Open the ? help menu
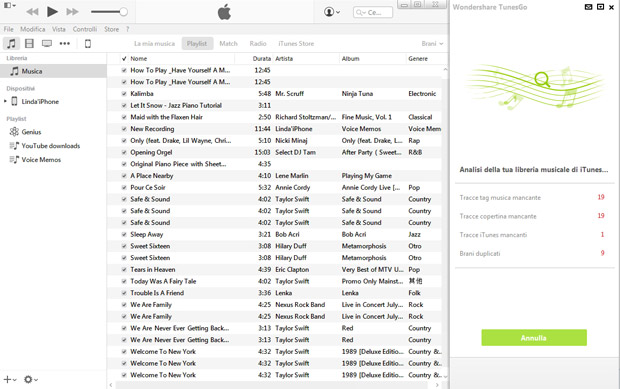 click(x=127, y=29)
